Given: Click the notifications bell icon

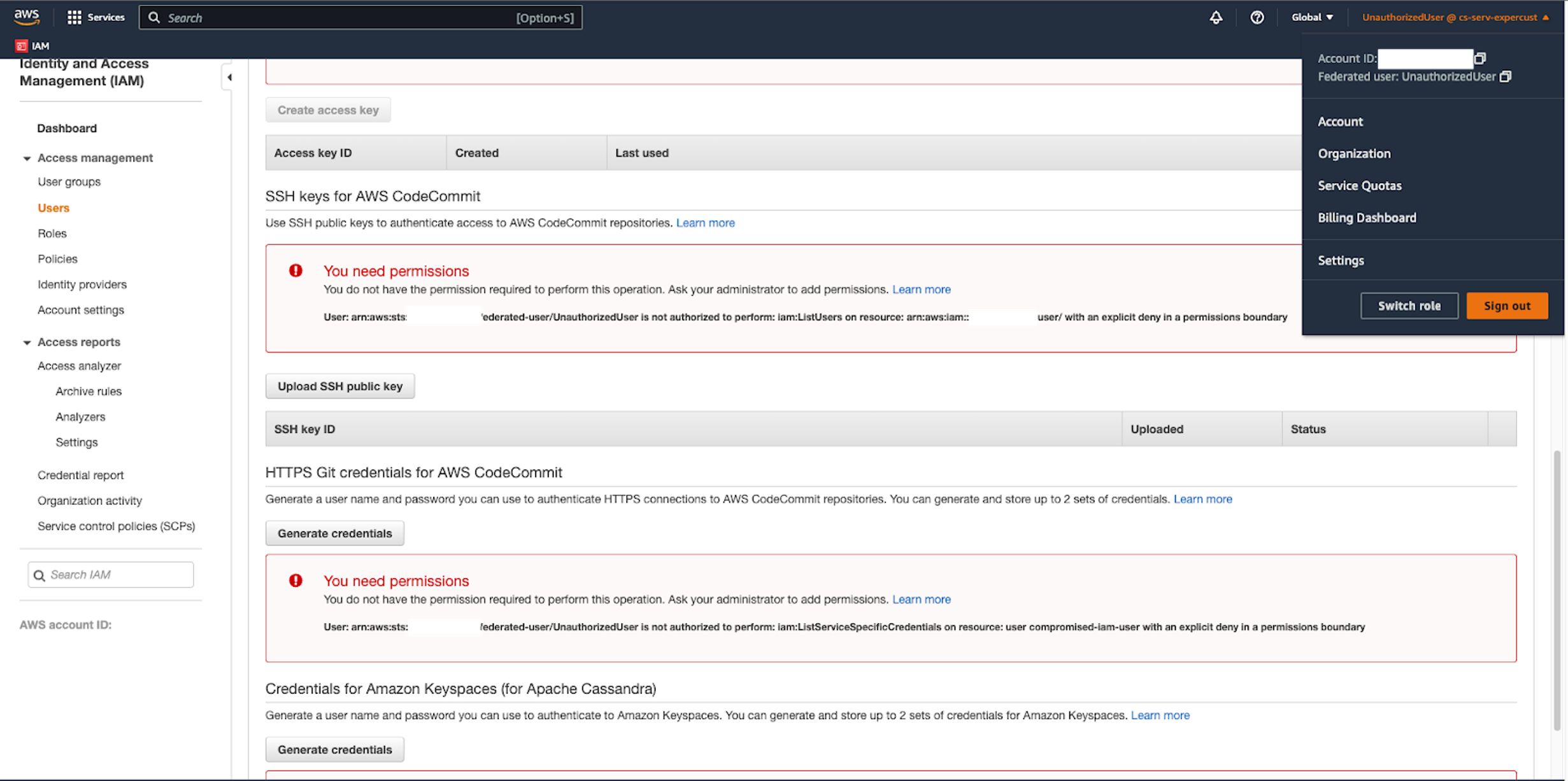Looking at the screenshot, I should click(1216, 17).
